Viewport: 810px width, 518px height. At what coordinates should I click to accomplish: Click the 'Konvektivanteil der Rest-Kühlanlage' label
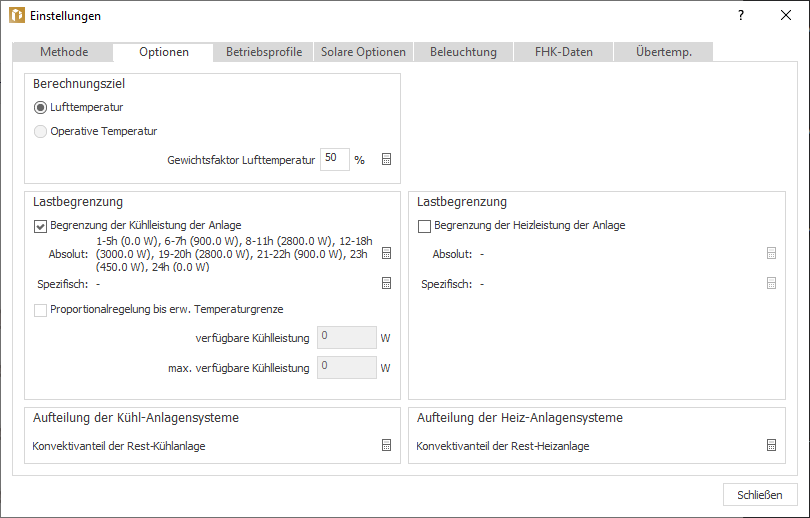click(119, 446)
